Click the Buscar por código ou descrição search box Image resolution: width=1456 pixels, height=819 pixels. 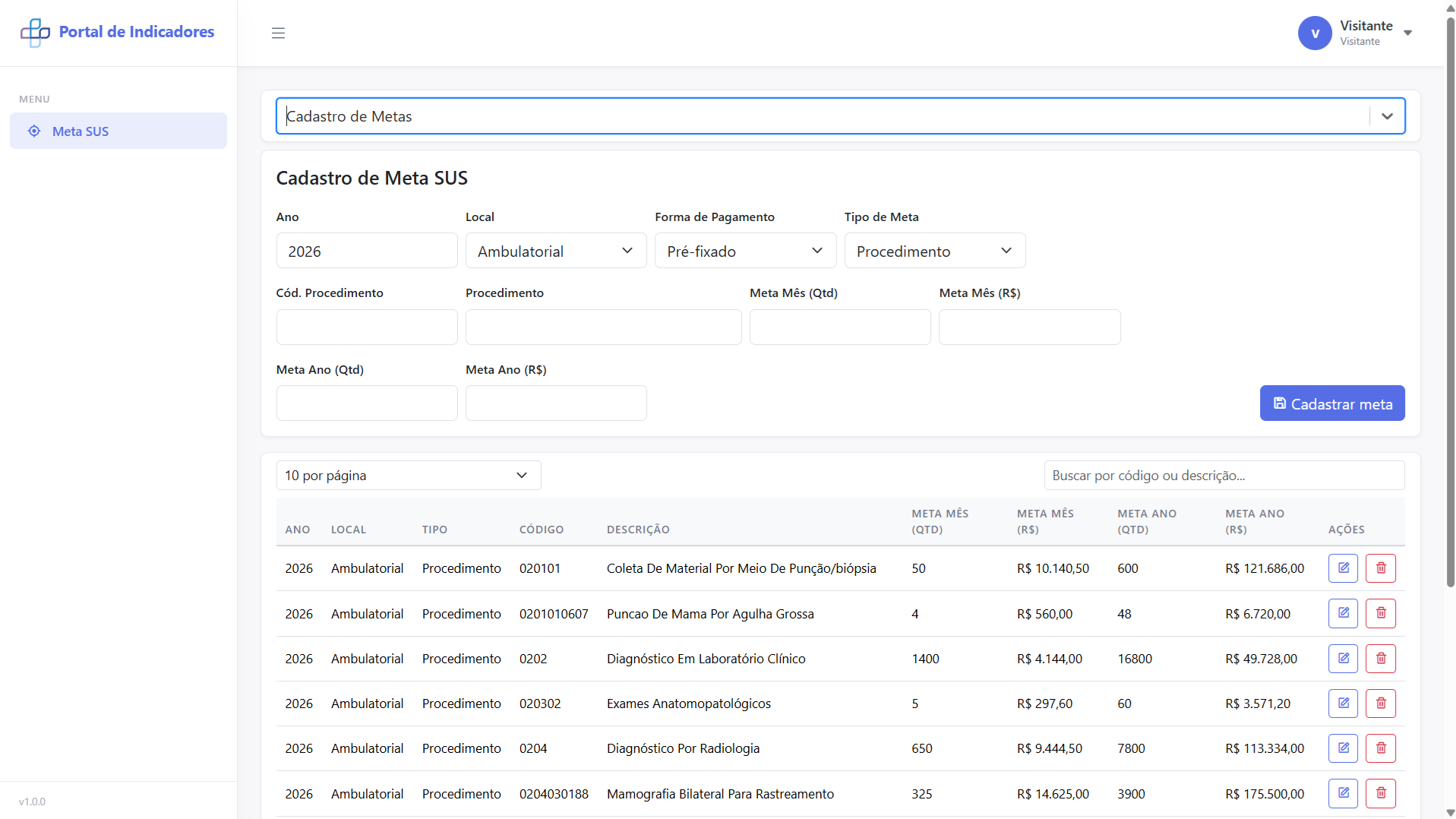1224,476
